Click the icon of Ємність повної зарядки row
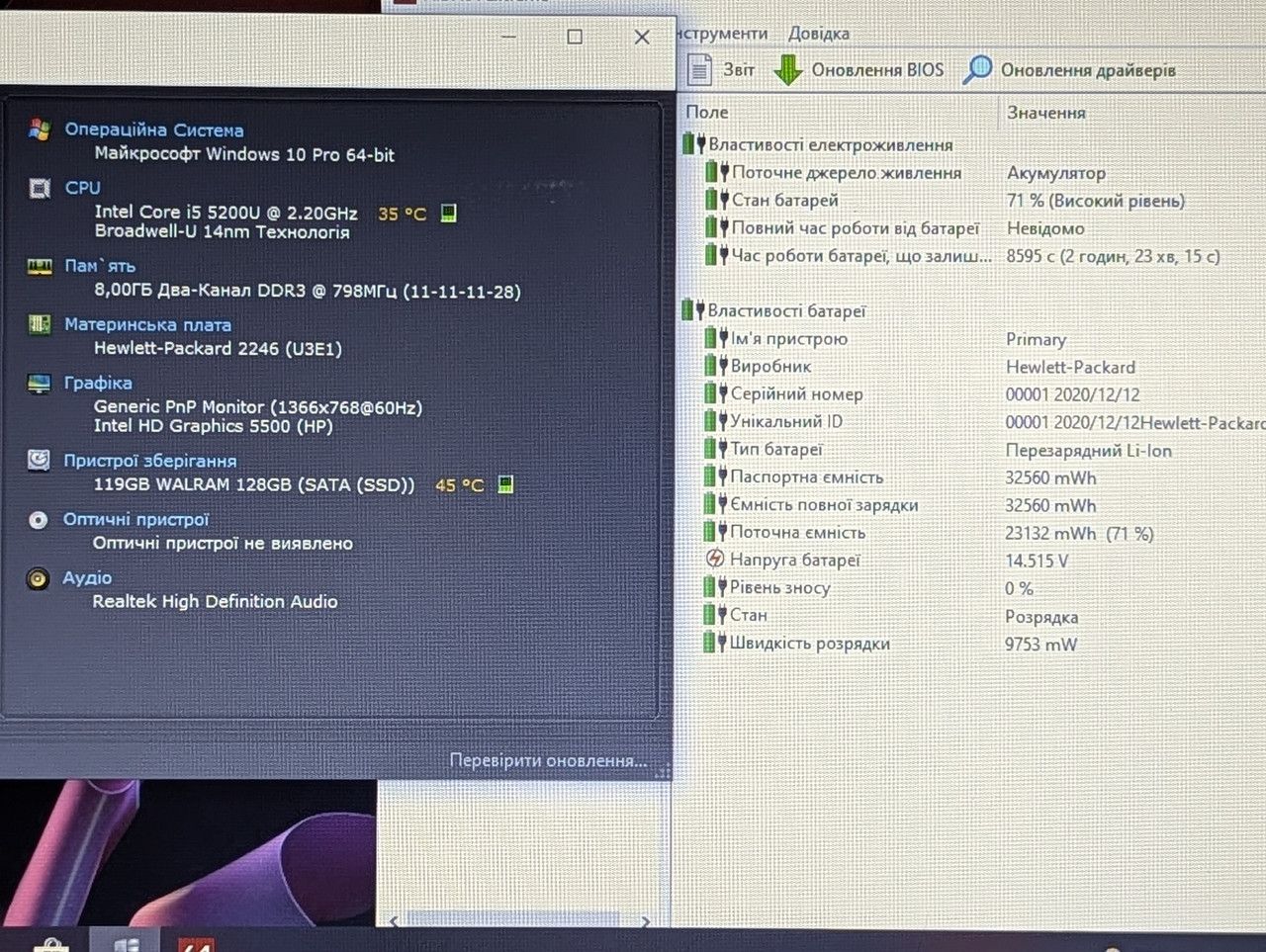Viewport: 1266px width, 952px height. coord(716,504)
